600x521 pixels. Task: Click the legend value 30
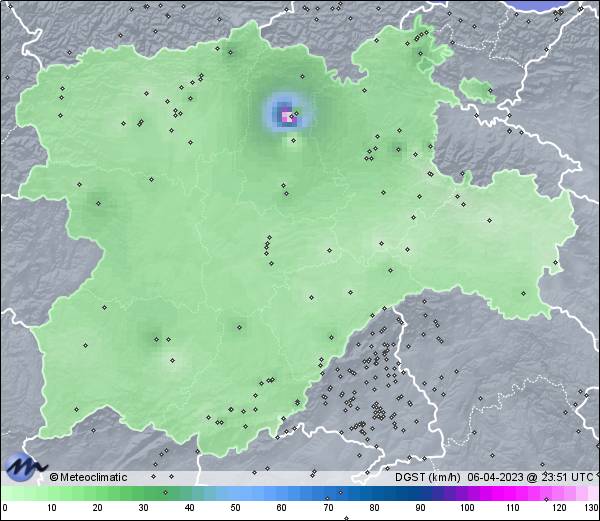click(143, 508)
